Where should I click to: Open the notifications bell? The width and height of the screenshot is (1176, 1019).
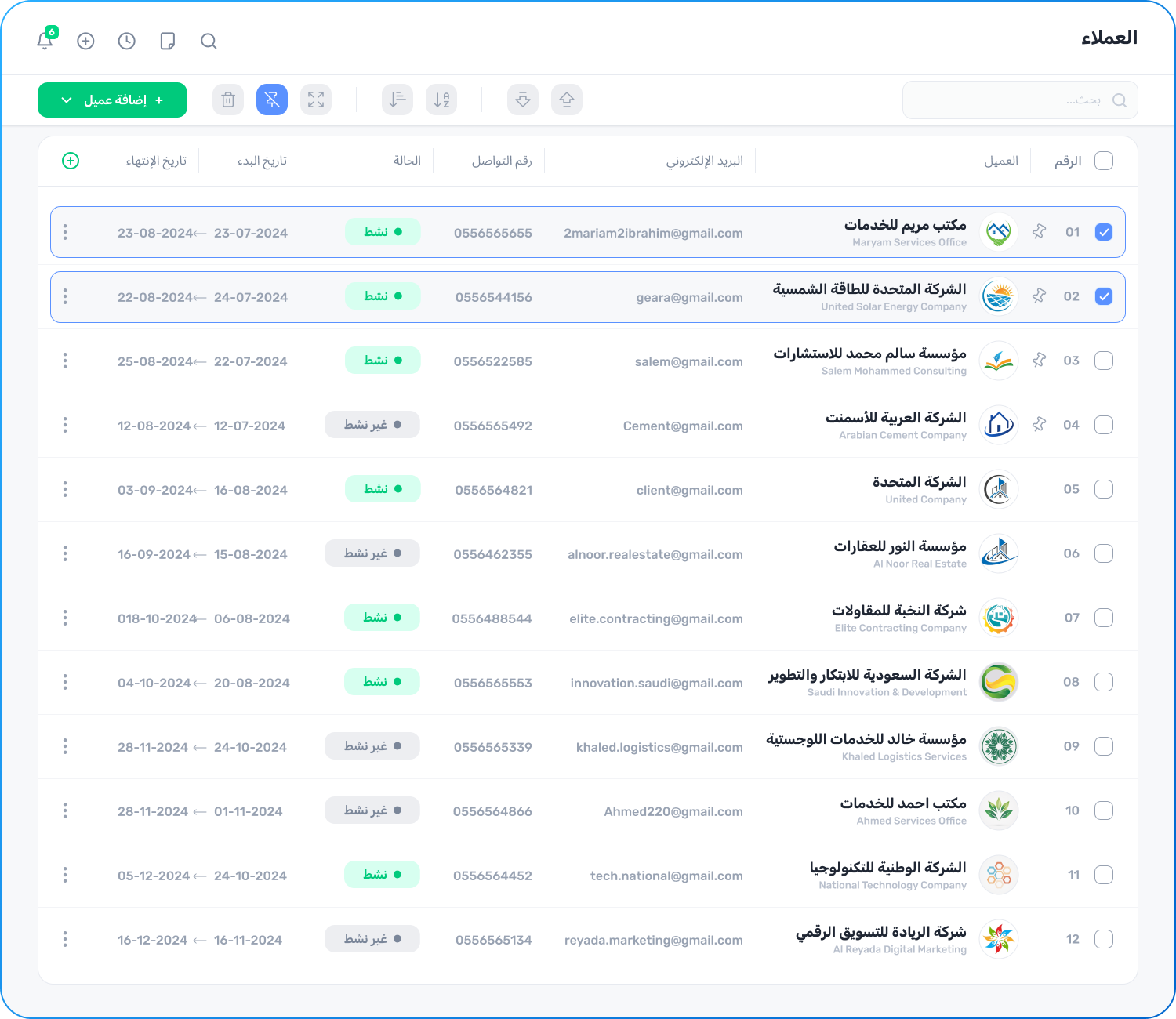(45, 41)
